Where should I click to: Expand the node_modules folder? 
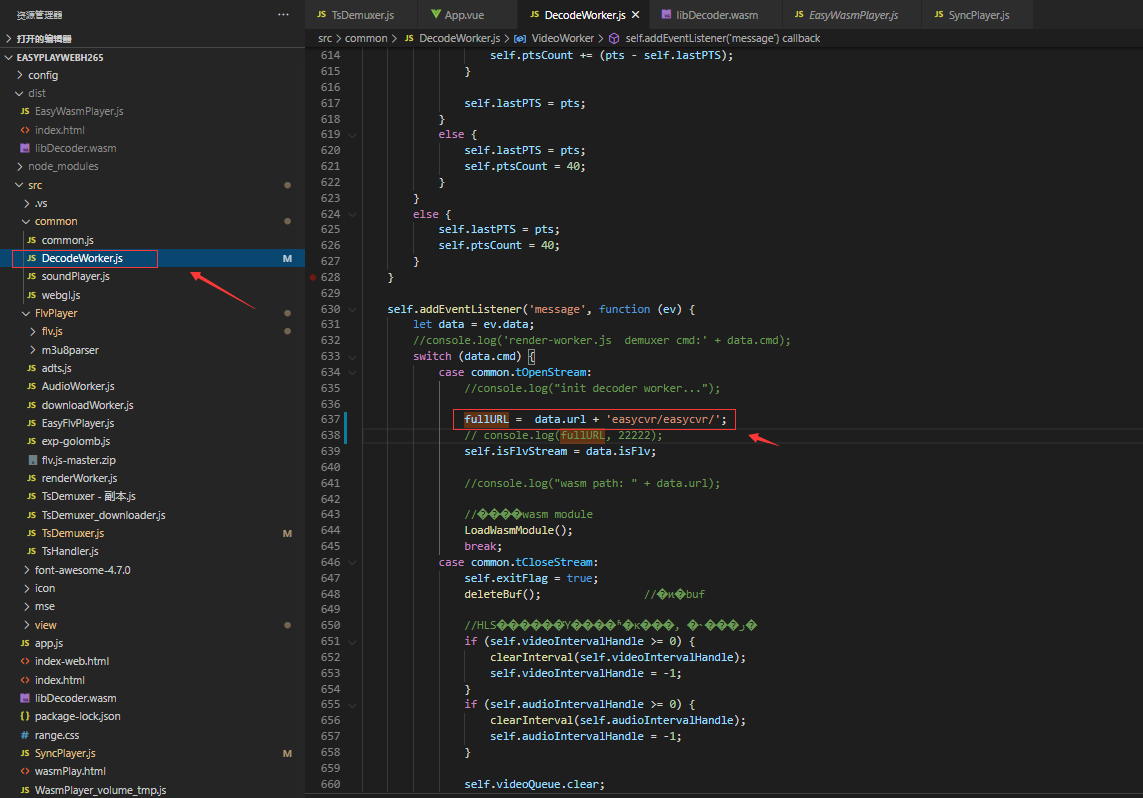pos(152,166)
